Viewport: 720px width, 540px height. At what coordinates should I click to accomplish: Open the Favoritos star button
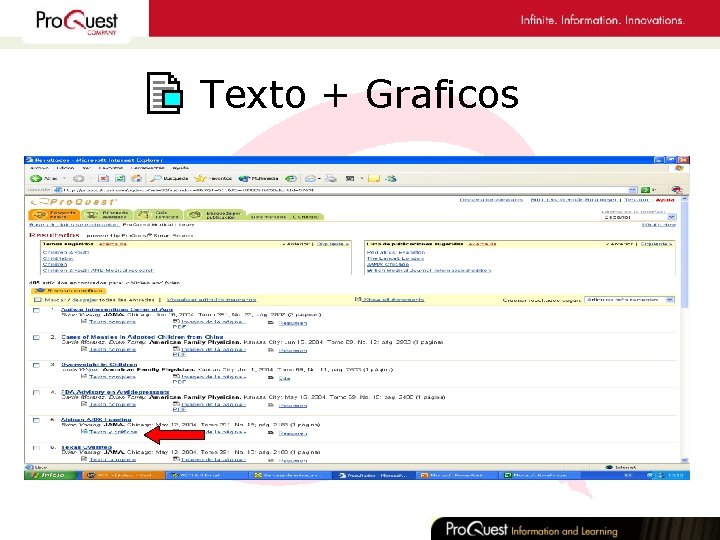(213, 178)
